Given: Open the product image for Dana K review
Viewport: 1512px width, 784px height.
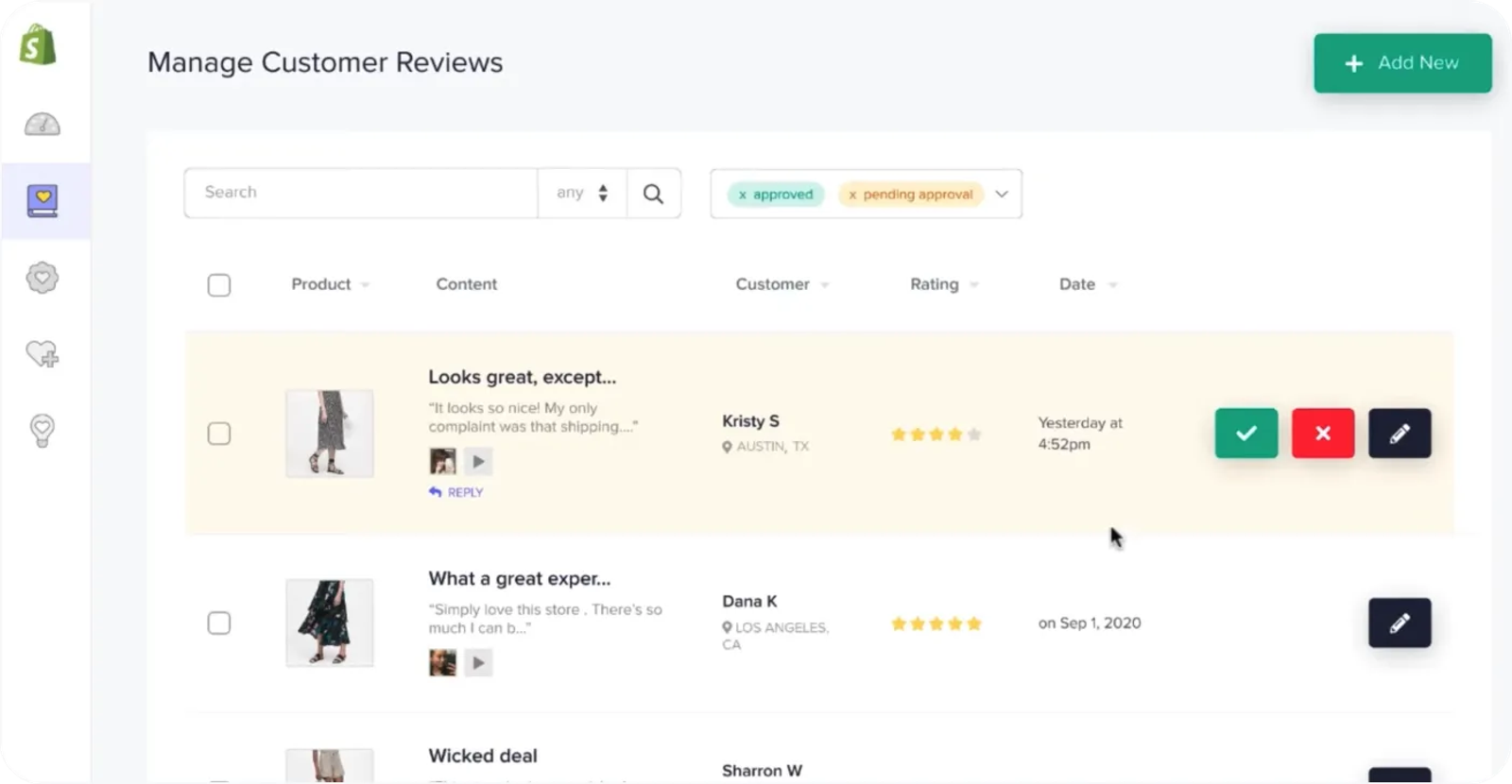Looking at the screenshot, I should click(x=330, y=623).
